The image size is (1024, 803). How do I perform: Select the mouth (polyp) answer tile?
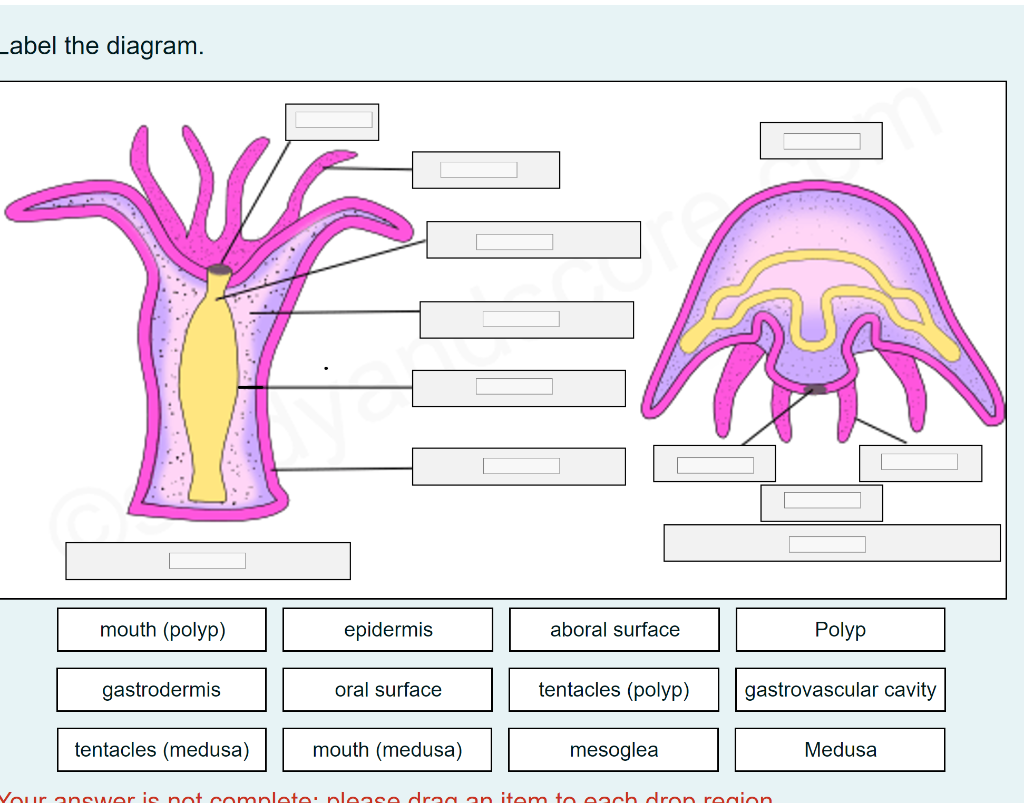coord(161,629)
